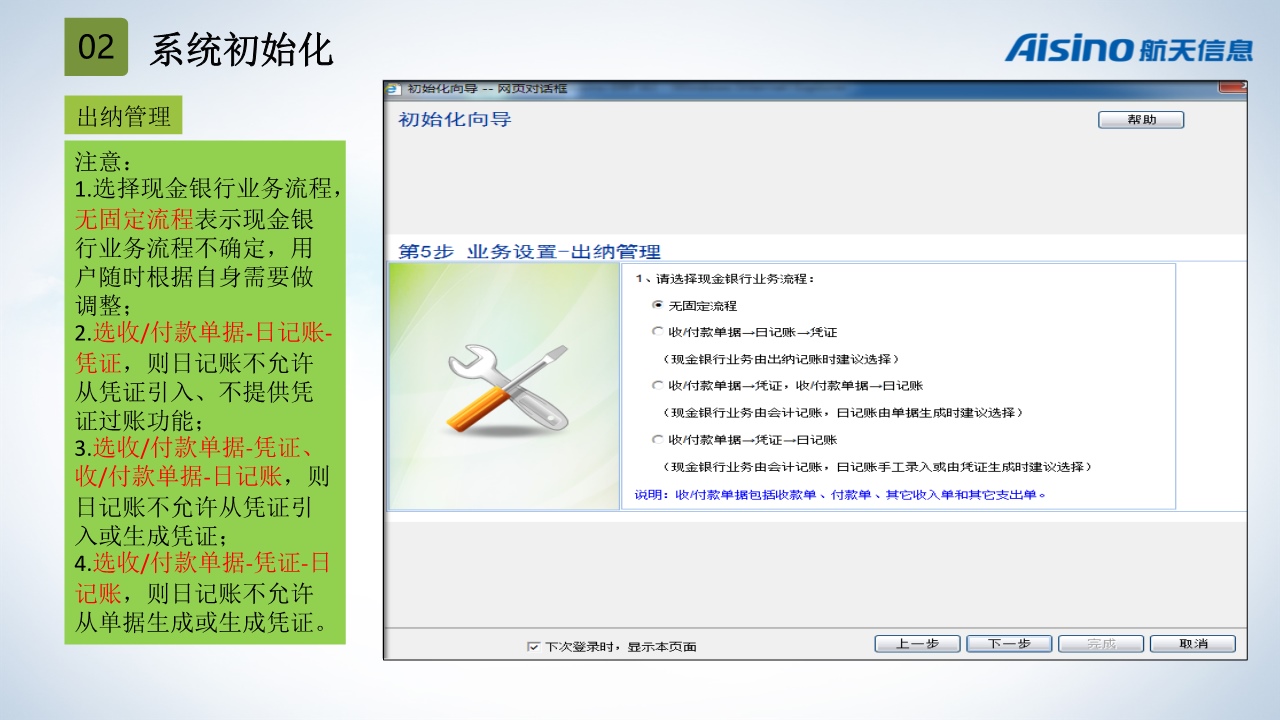Open help with the 帮助 button
The width and height of the screenshot is (1280, 720).
tap(1140, 120)
